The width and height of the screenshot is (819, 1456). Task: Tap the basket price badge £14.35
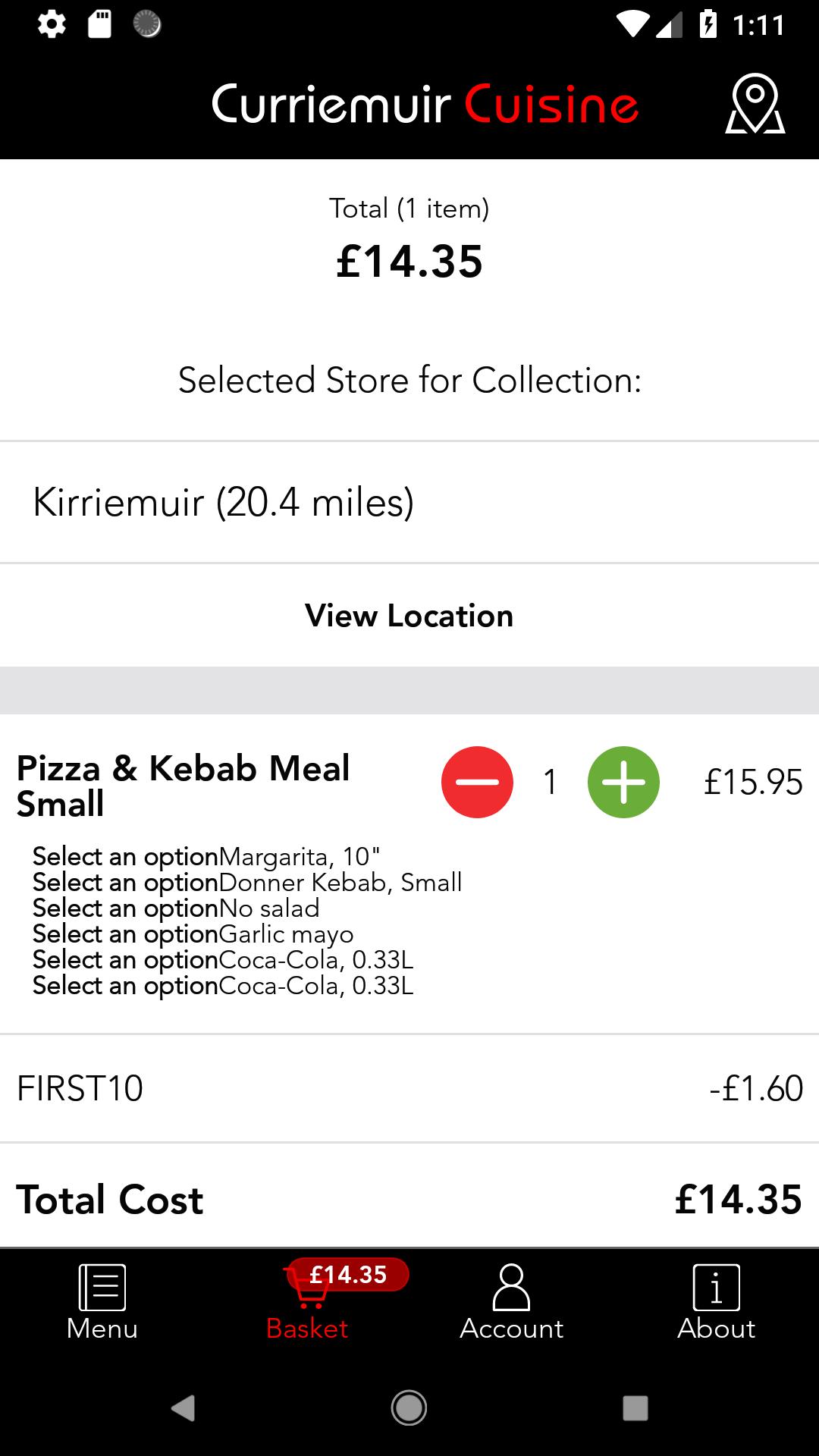pyautogui.click(x=349, y=1275)
